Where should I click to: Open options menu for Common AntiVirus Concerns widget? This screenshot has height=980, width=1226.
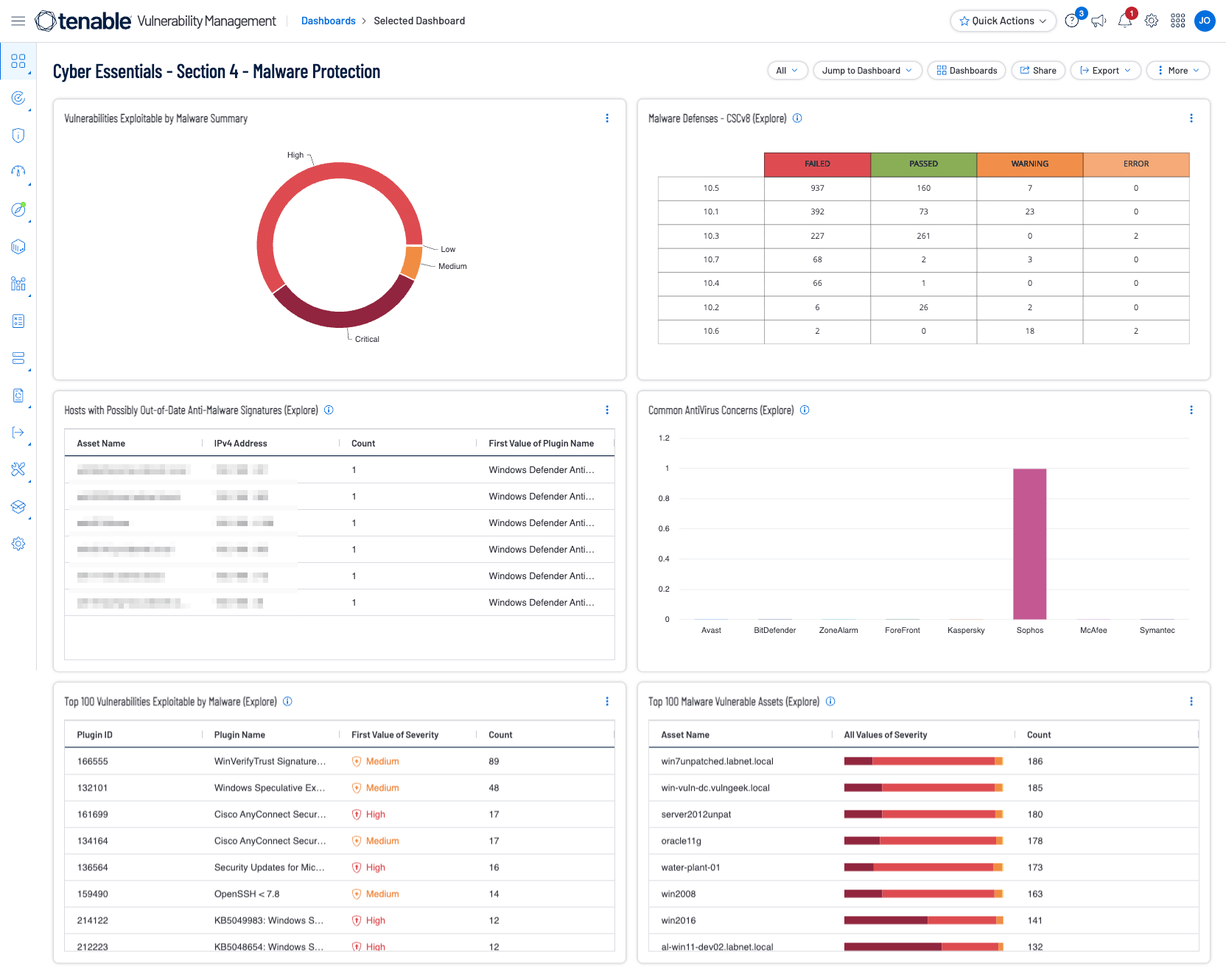pyautogui.click(x=1191, y=410)
